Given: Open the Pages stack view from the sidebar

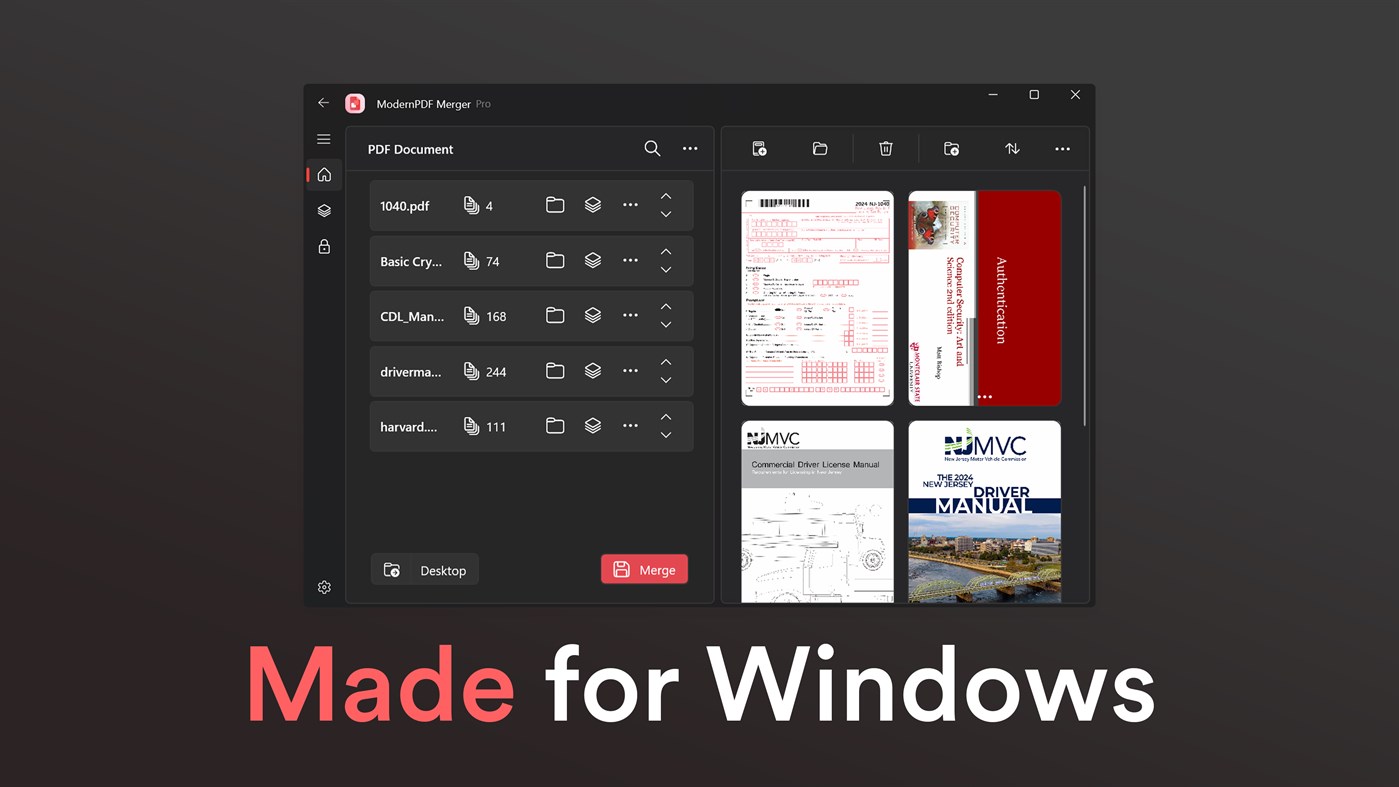Looking at the screenshot, I should [323, 210].
